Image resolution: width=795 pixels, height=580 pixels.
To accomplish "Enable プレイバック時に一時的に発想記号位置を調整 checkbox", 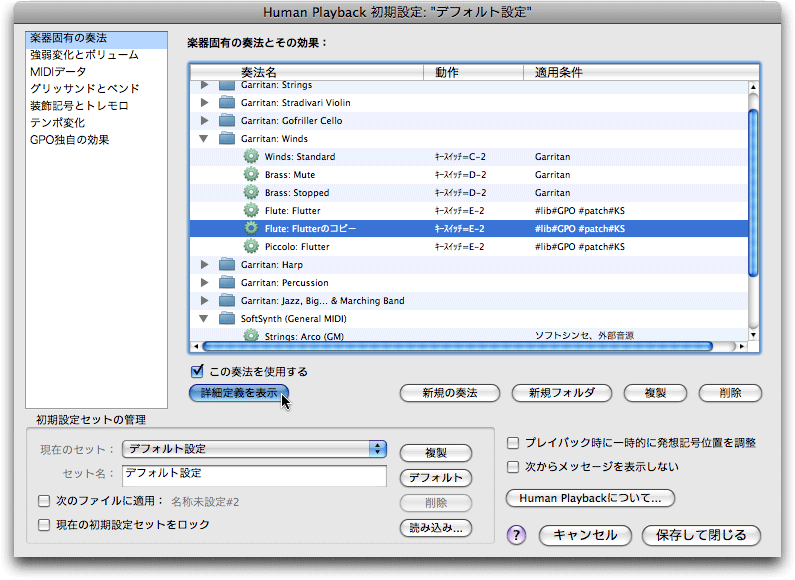I will 513,443.
